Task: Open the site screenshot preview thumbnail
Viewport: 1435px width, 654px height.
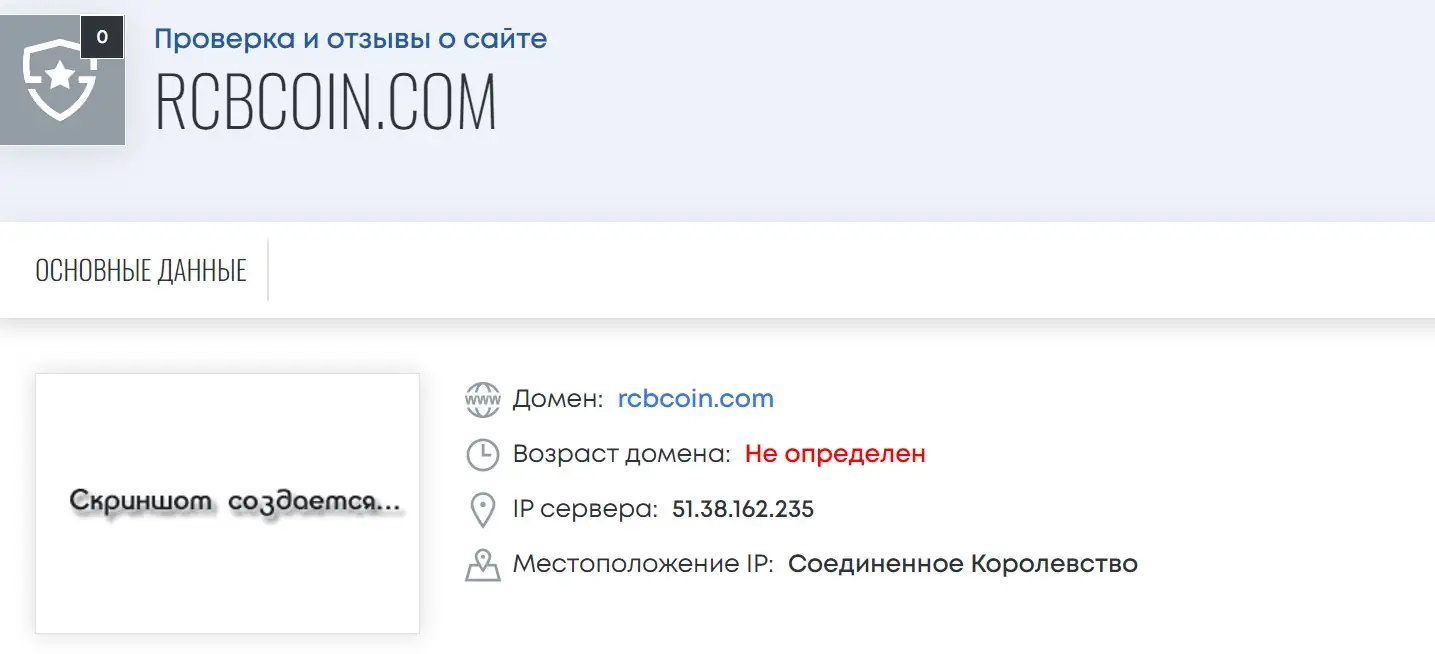Action: [x=227, y=503]
